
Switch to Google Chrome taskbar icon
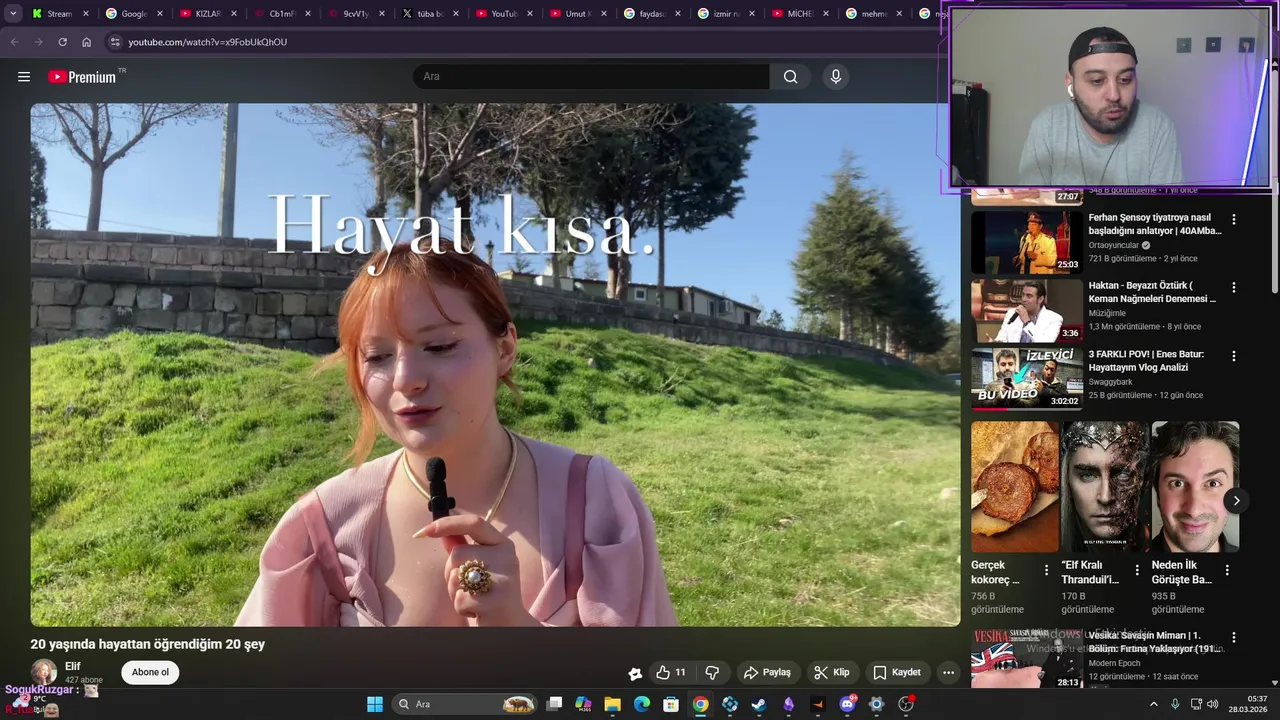click(701, 704)
